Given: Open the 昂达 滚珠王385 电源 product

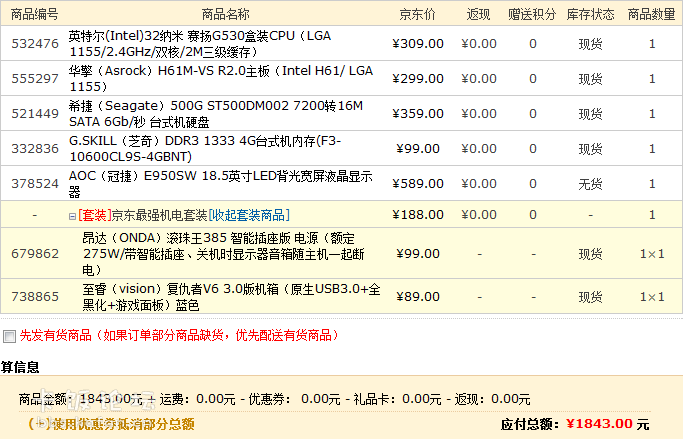Looking at the screenshot, I should [x=223, y=254].
